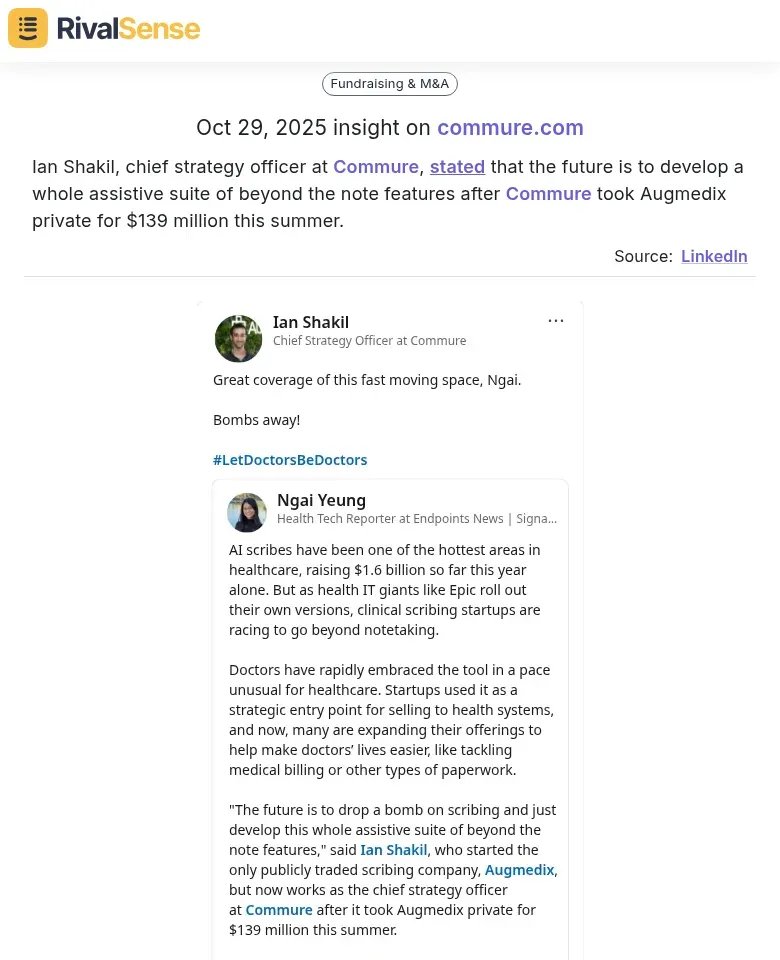Open the LinkedIn source link
780x960 pixels.
click(714, 256)
